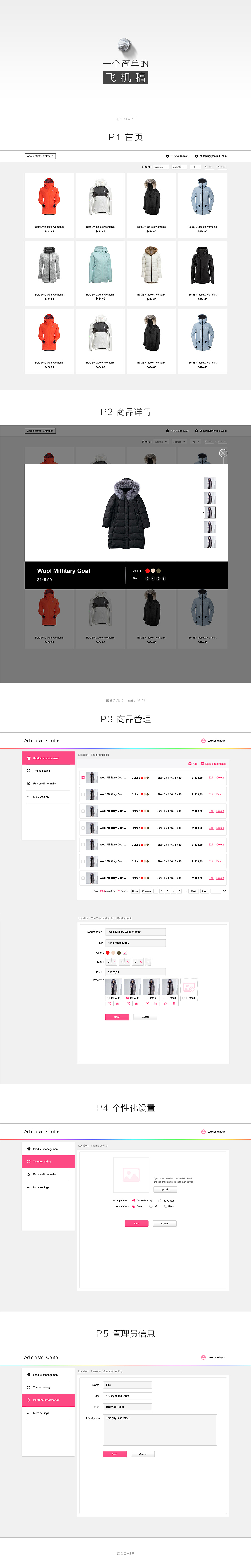This screenshot has height=1568, width=251.
Task: Close the Wool Military Coat detail popup
Action: 223,453
